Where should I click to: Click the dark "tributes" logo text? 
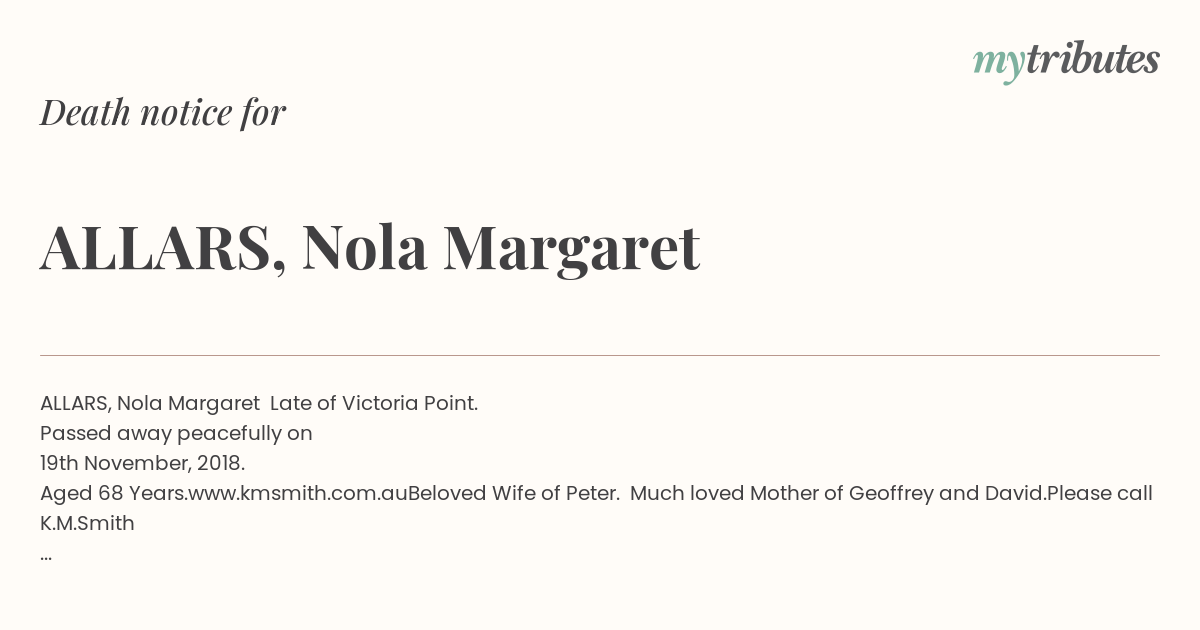coord(1093,59)
